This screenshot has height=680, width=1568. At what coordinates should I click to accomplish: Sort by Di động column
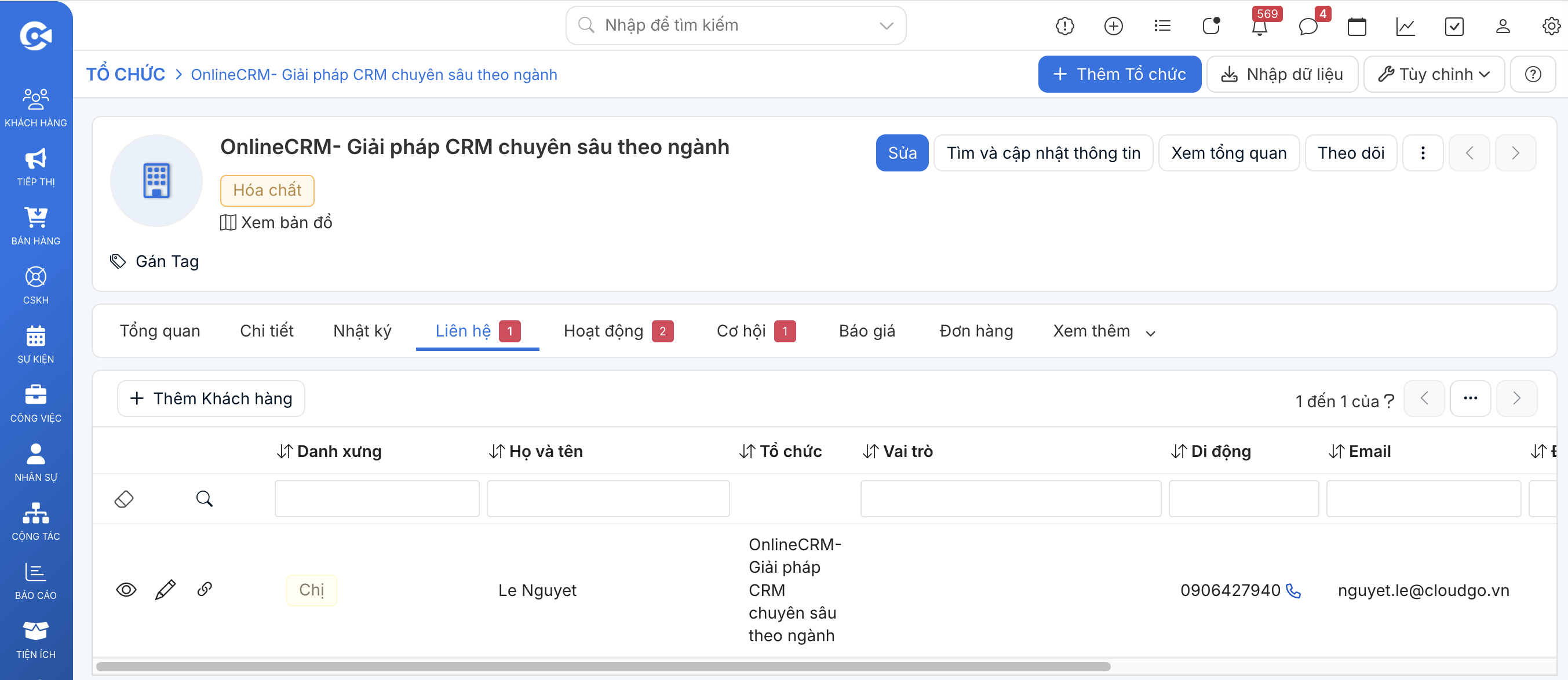pos(1210,451)
